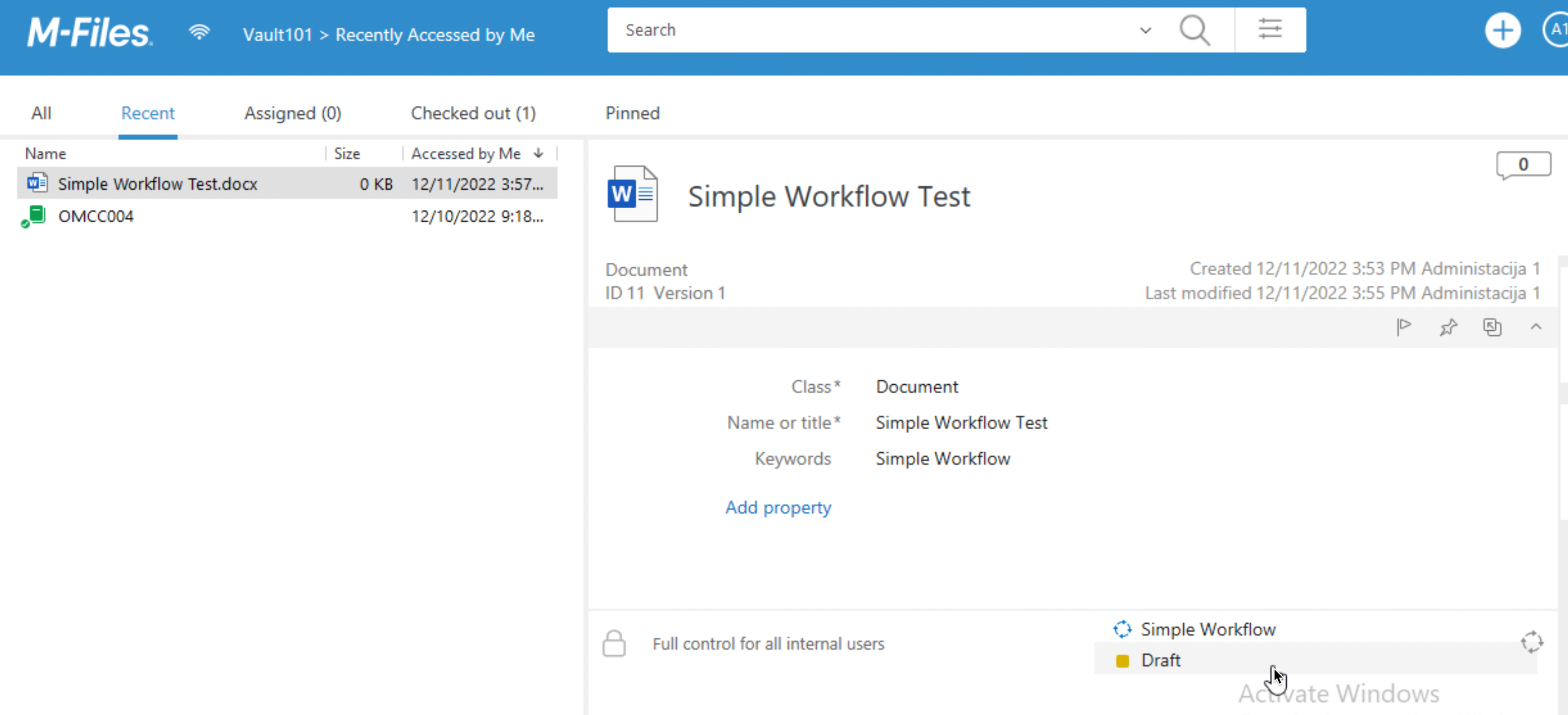1568x715 pixels.
Task: Open the Checked out (1) tab
Action: click(x=473, y=112)
